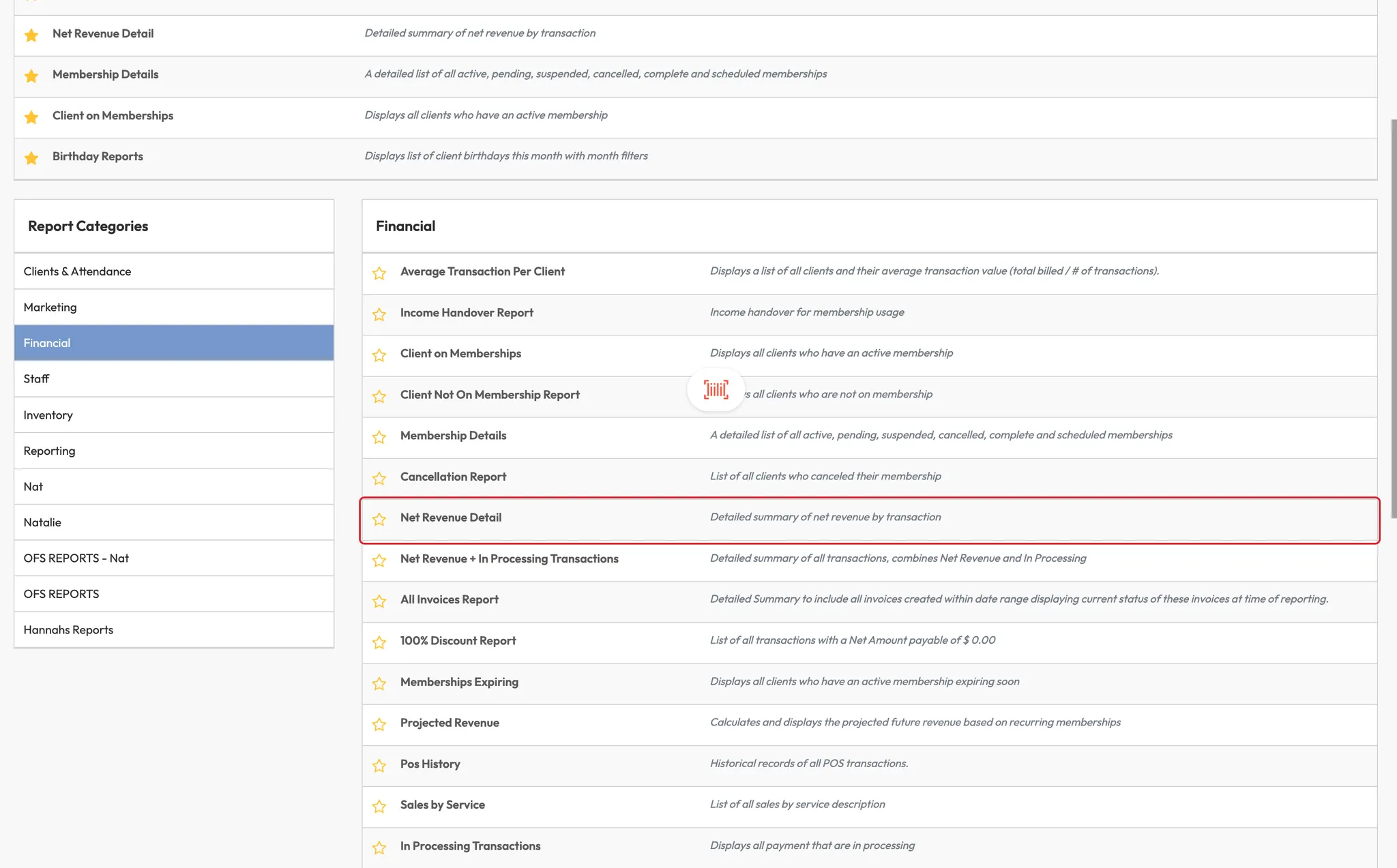Open OFS REPORTS - Nat category

[x=76, y=558]
